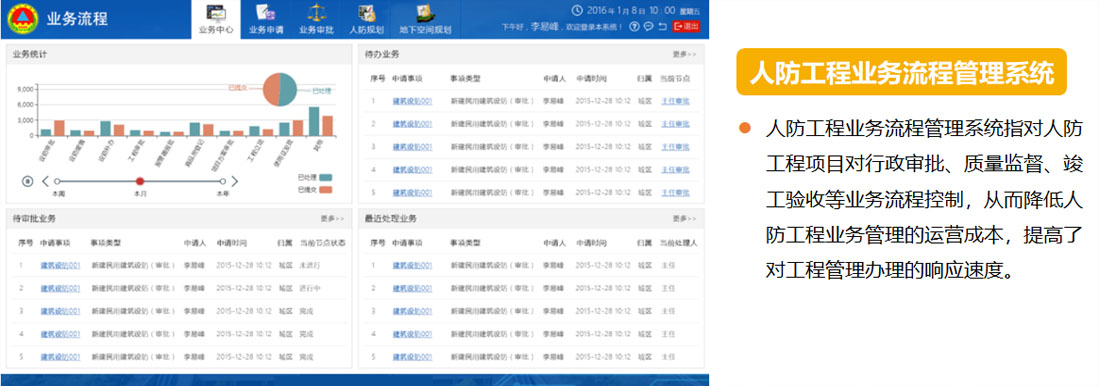Toggle the teal 已处理 legend swatch
The height and width of the screenshot is (386, 1099).
coord(325,178)
